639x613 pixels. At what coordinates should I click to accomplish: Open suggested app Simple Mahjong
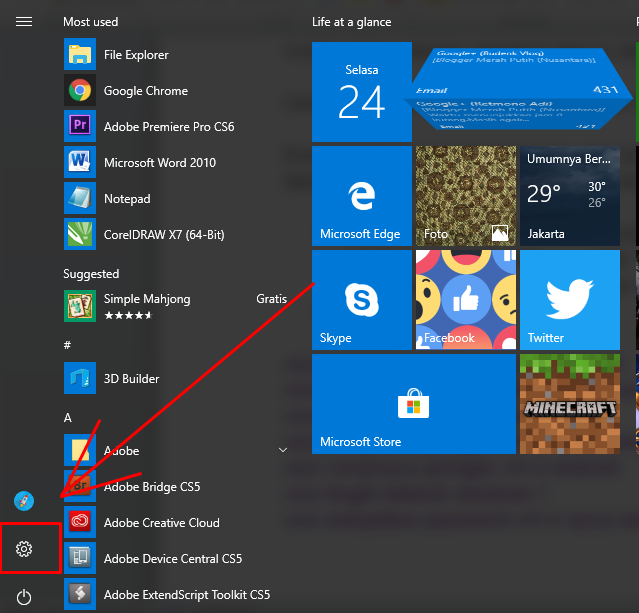pyautogui.click(x=176, y=306)
